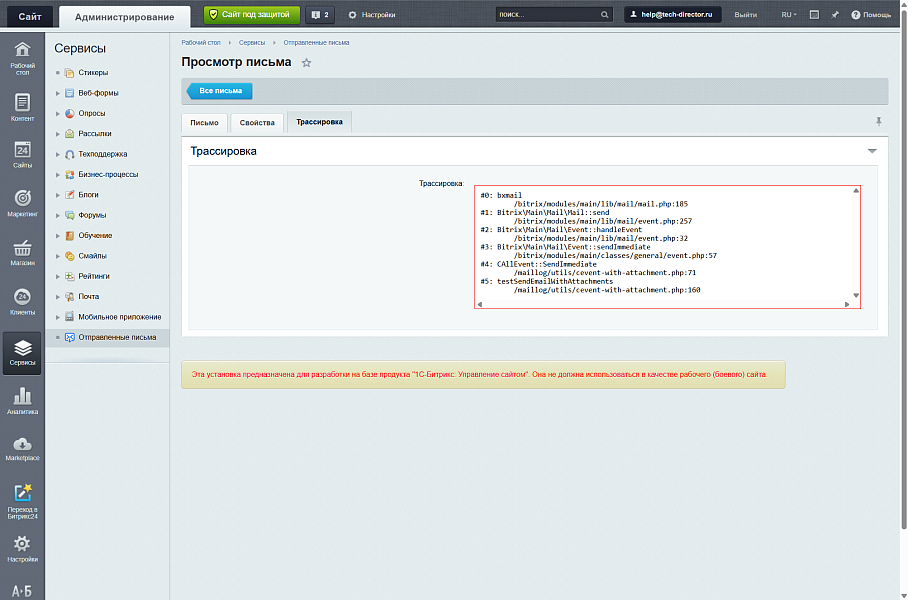
Task: Expand the Бизнес-процессы tree item
Action: point(58,174)
